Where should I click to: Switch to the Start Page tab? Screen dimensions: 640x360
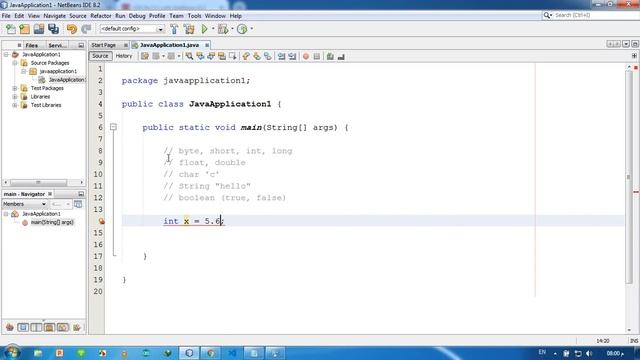104,45
